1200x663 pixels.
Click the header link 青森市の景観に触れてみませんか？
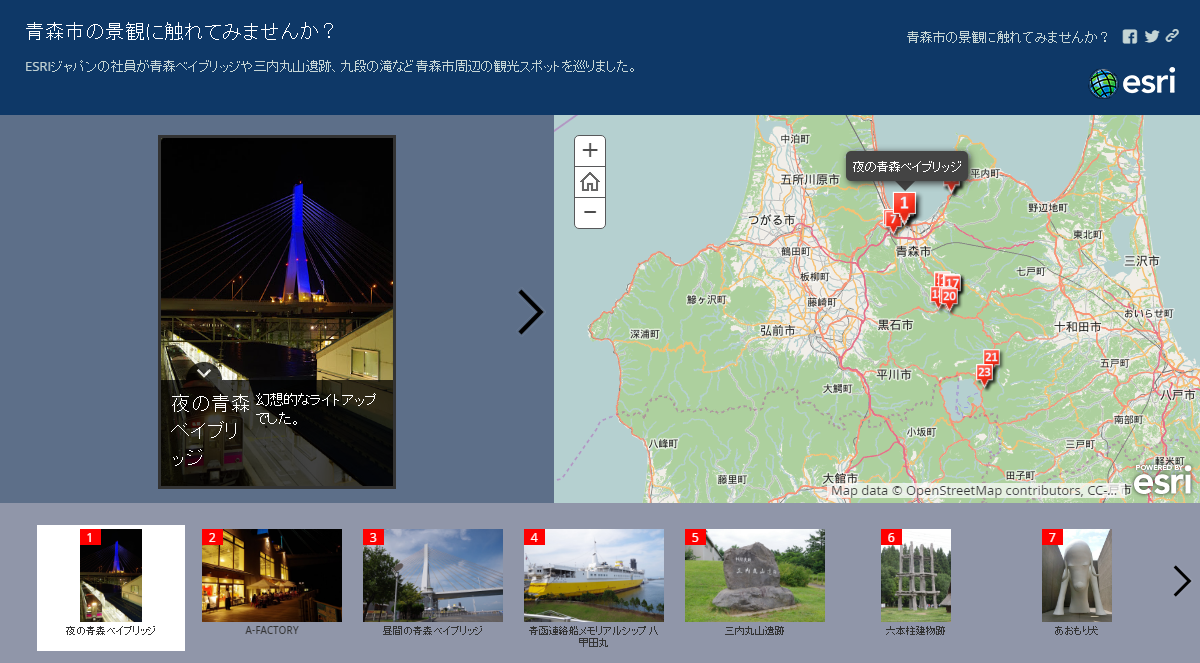[1007, 37]
